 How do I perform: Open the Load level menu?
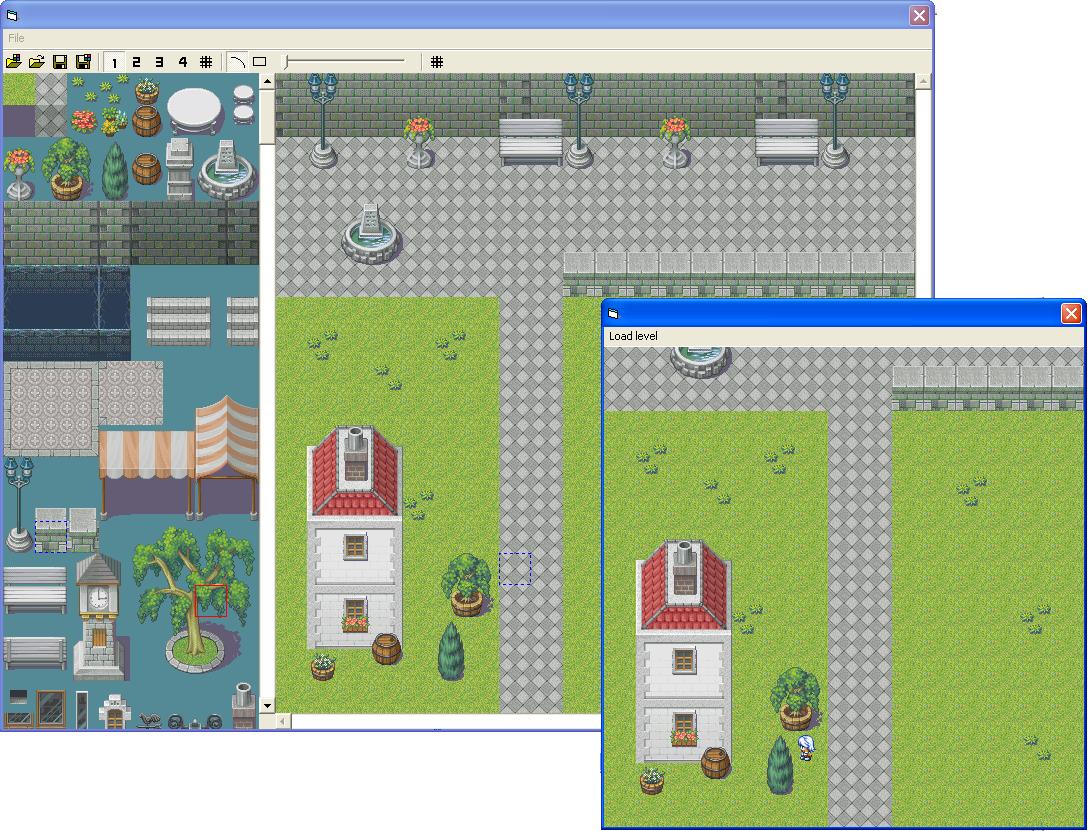point(633,336)
